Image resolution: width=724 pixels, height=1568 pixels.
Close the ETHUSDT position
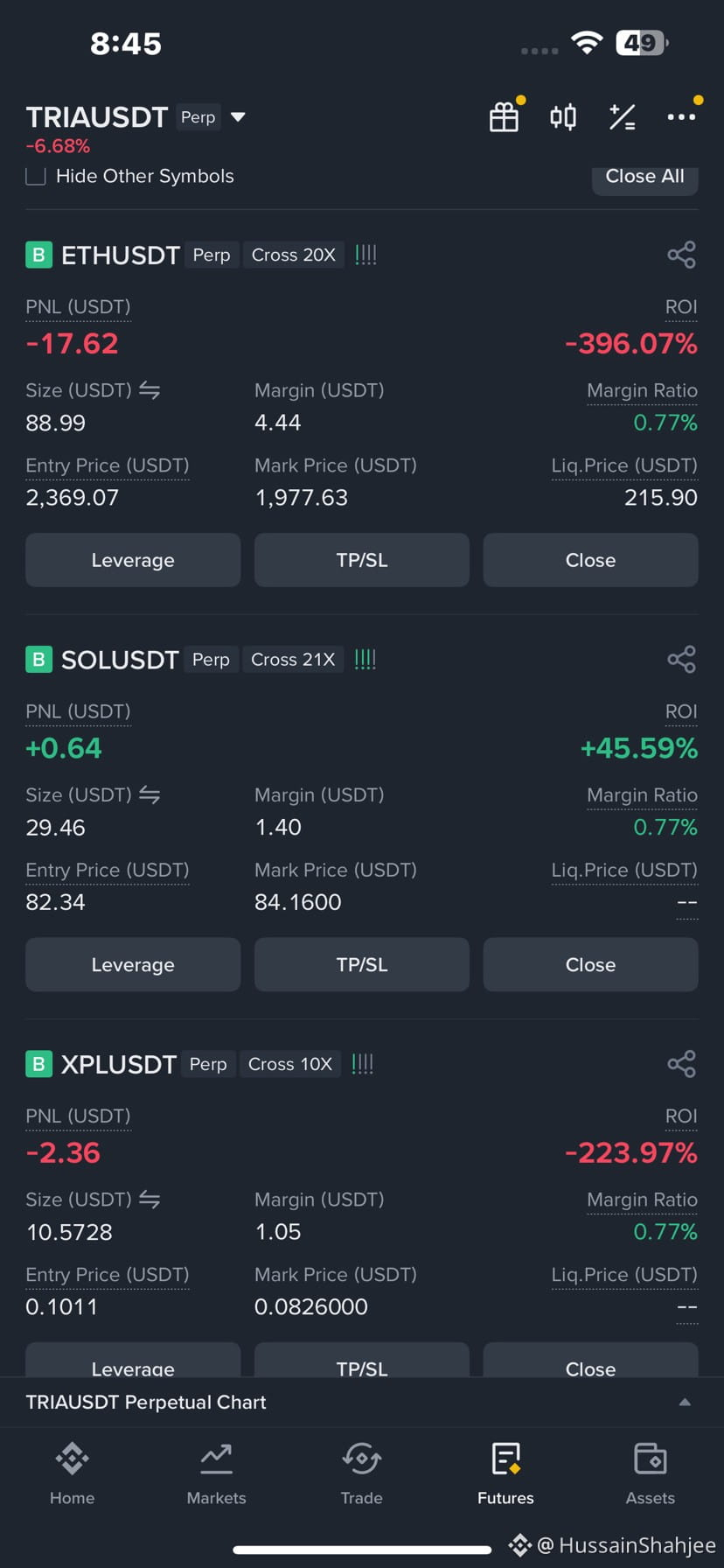click(590, 560)
